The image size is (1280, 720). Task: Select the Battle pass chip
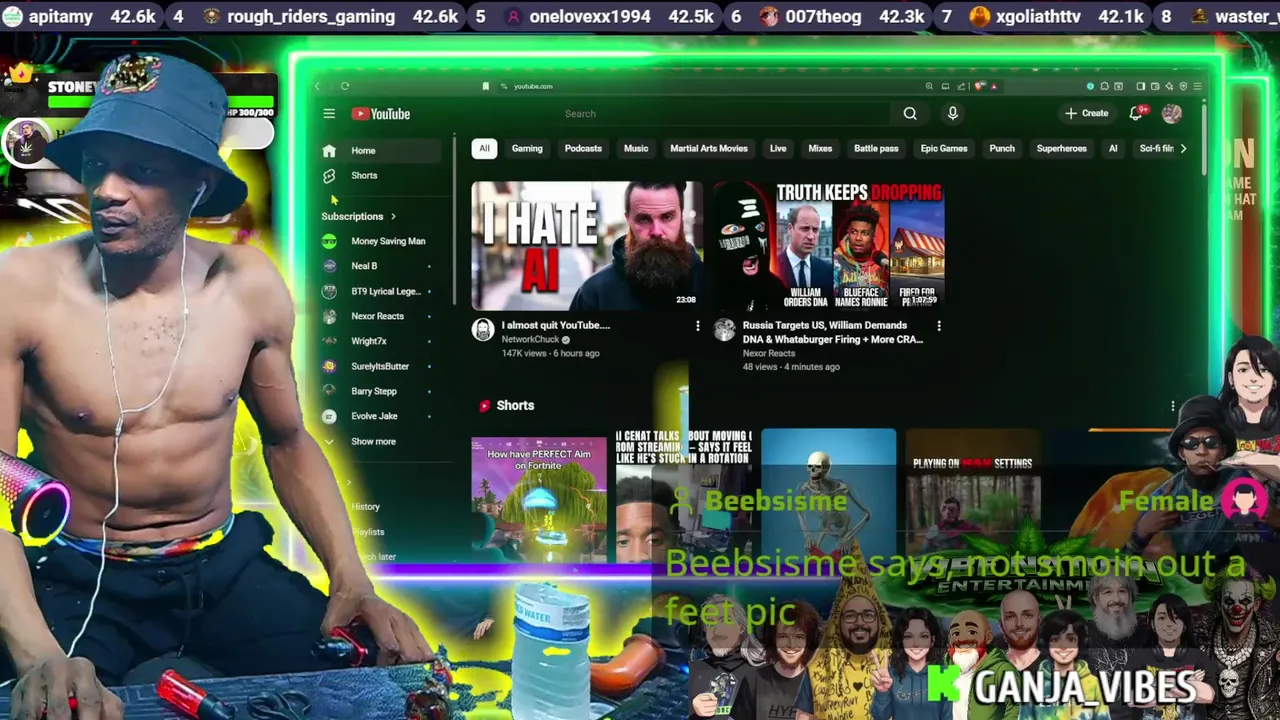[x=876, y=148]
